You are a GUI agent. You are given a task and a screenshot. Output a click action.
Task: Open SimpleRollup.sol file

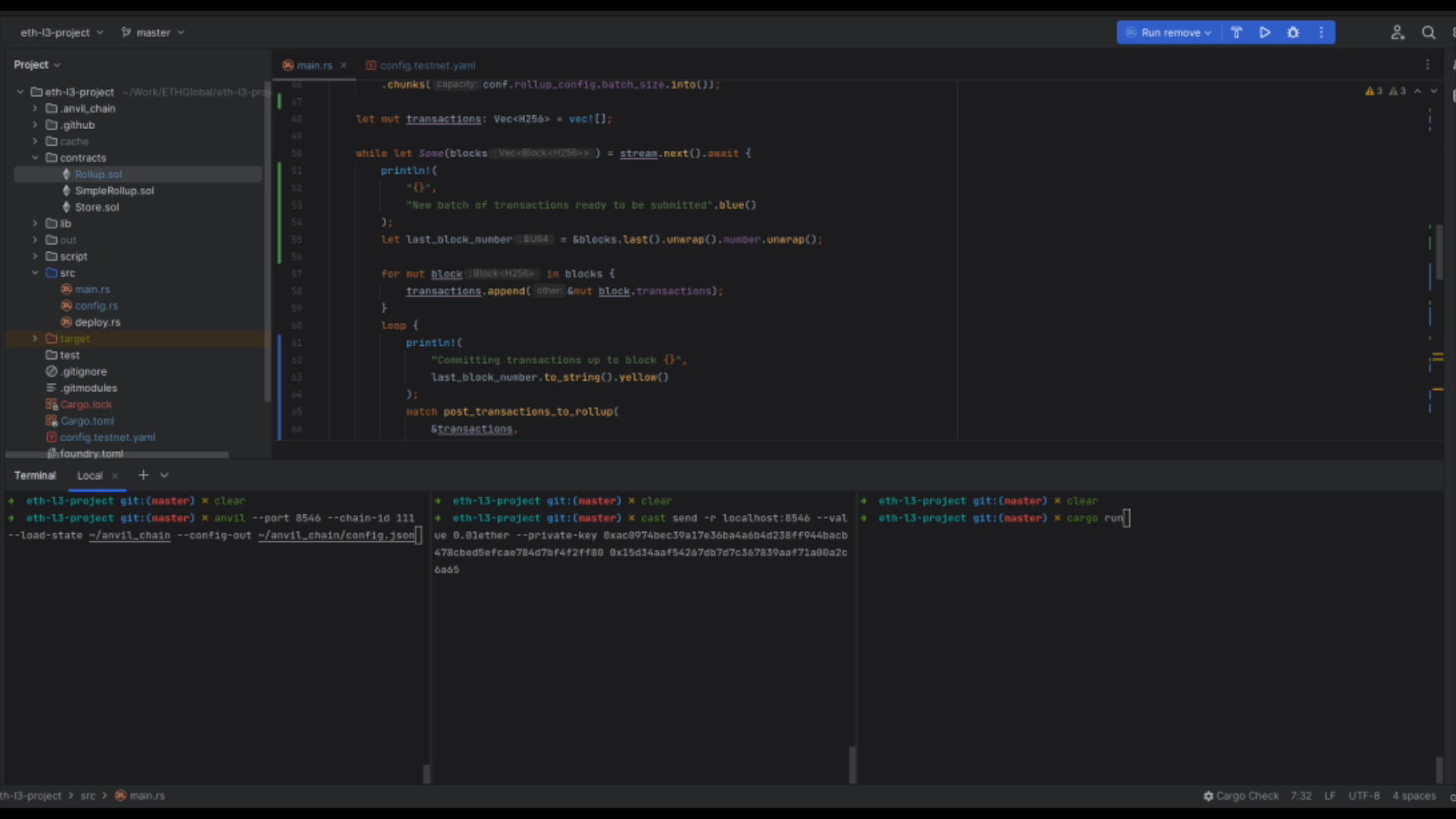coord(114,191)
